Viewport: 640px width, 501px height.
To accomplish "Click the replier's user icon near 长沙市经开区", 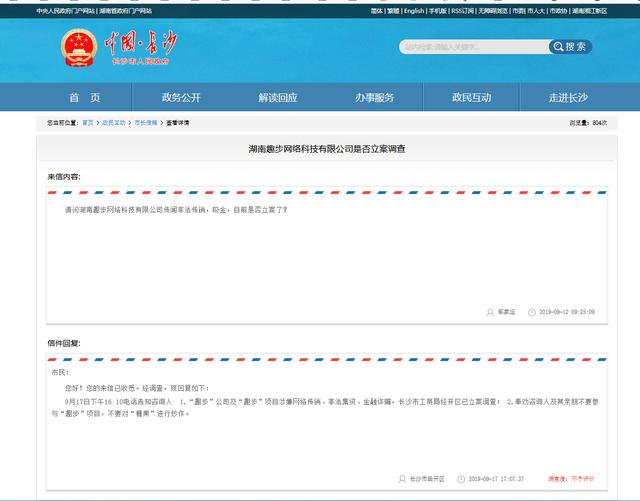I will [x=401, y=479].
